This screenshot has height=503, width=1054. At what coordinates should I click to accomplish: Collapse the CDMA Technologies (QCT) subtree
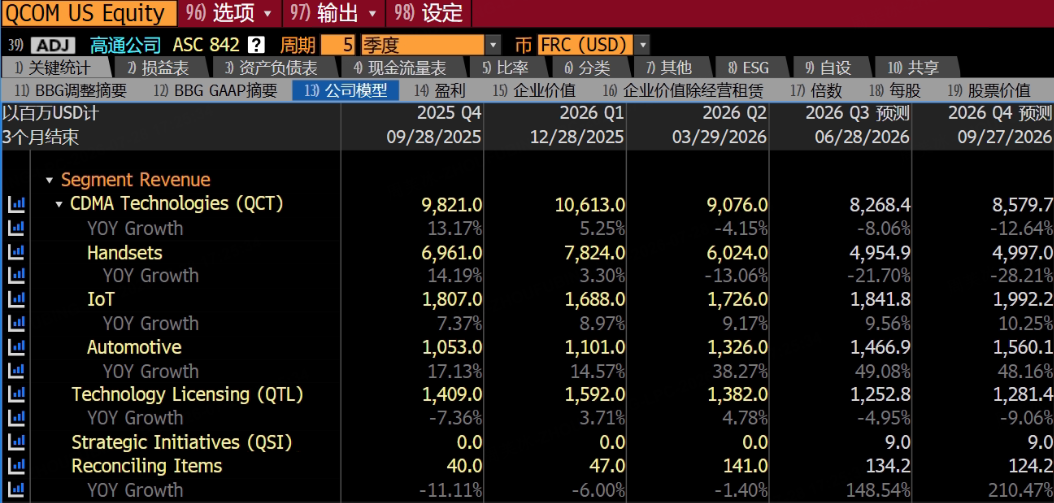[59, 204]
